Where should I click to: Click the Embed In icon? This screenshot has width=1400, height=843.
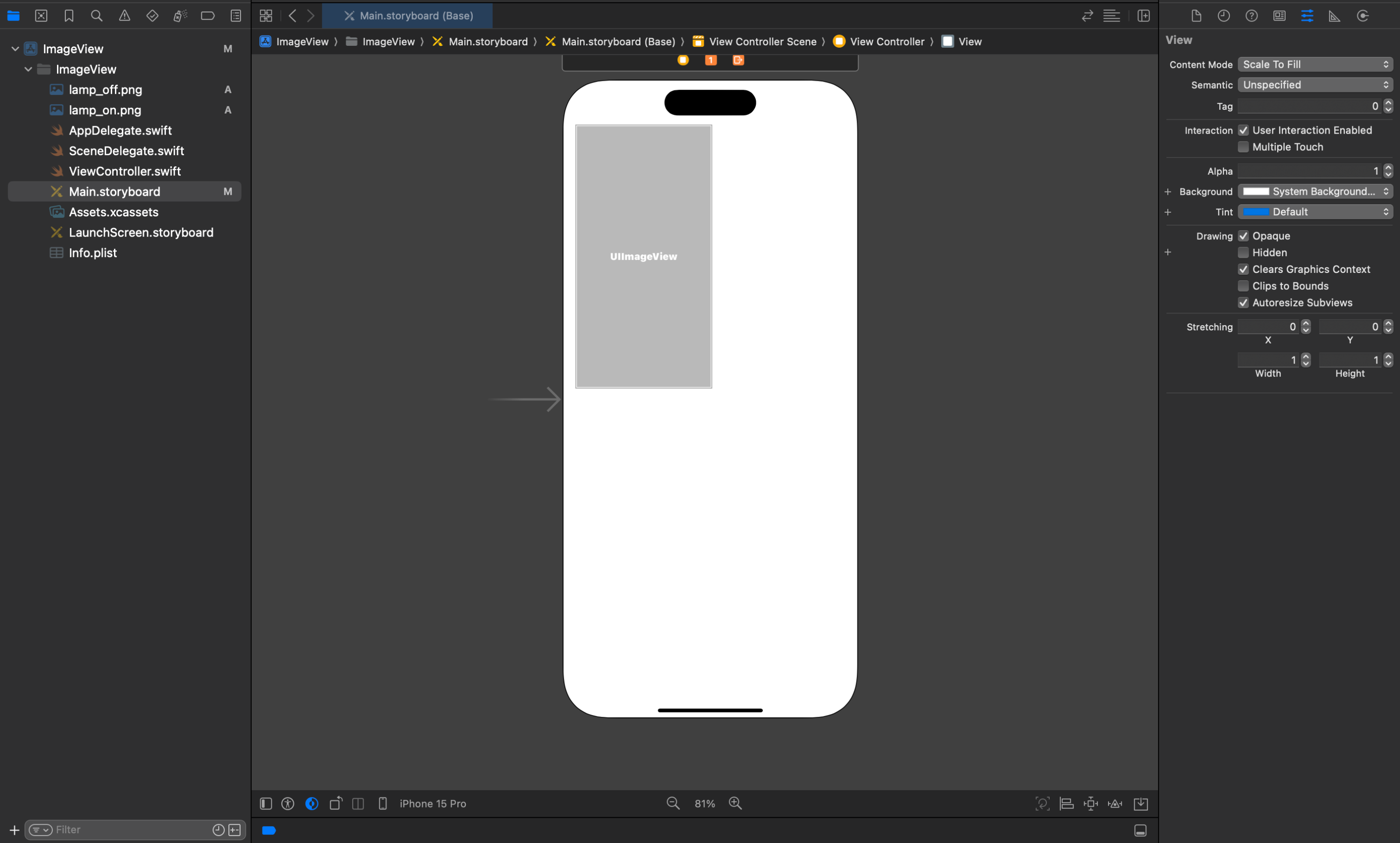1141,803
